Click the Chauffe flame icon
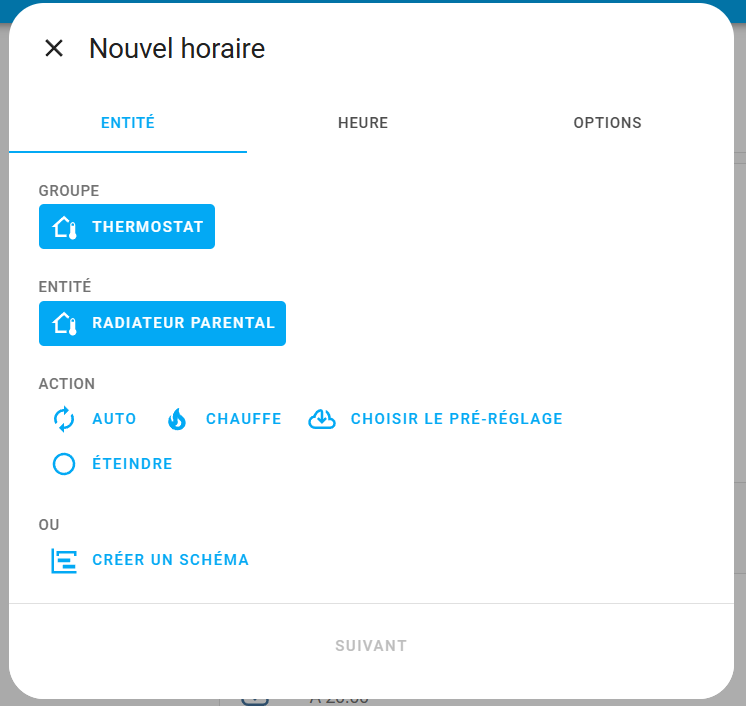Screen dimensions: 746x706 click(x=177, y=419)
